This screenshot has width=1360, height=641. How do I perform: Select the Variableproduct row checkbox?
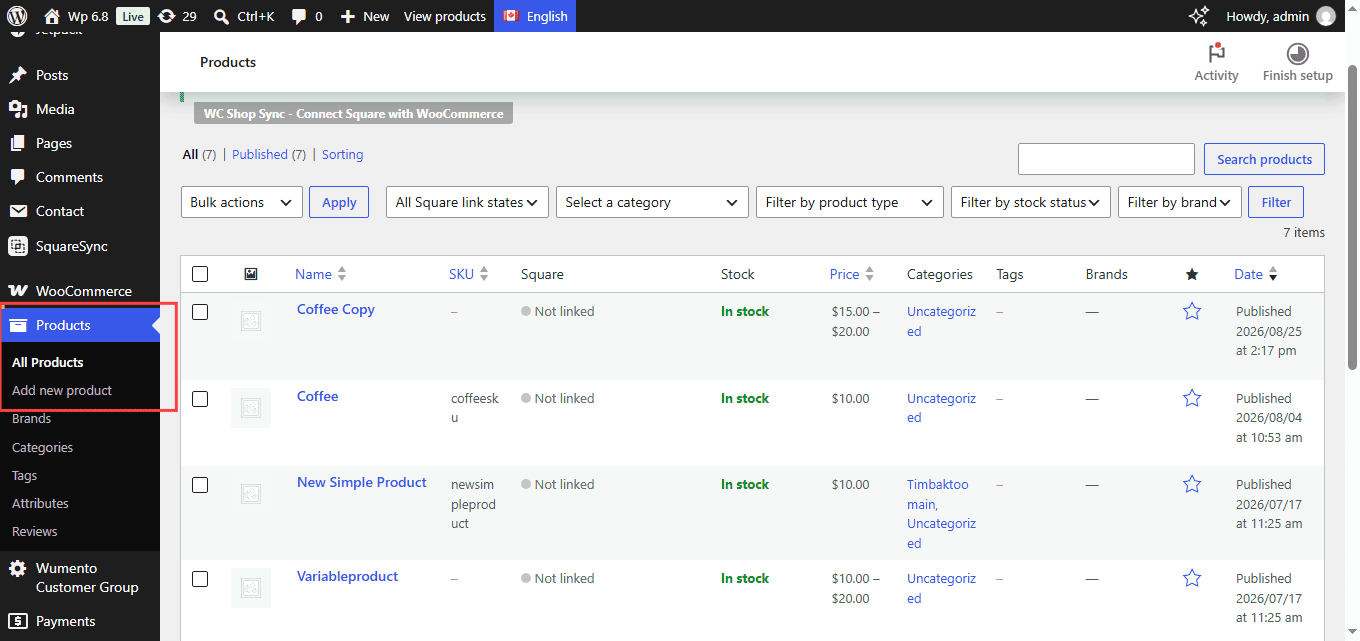click(200, 579)
